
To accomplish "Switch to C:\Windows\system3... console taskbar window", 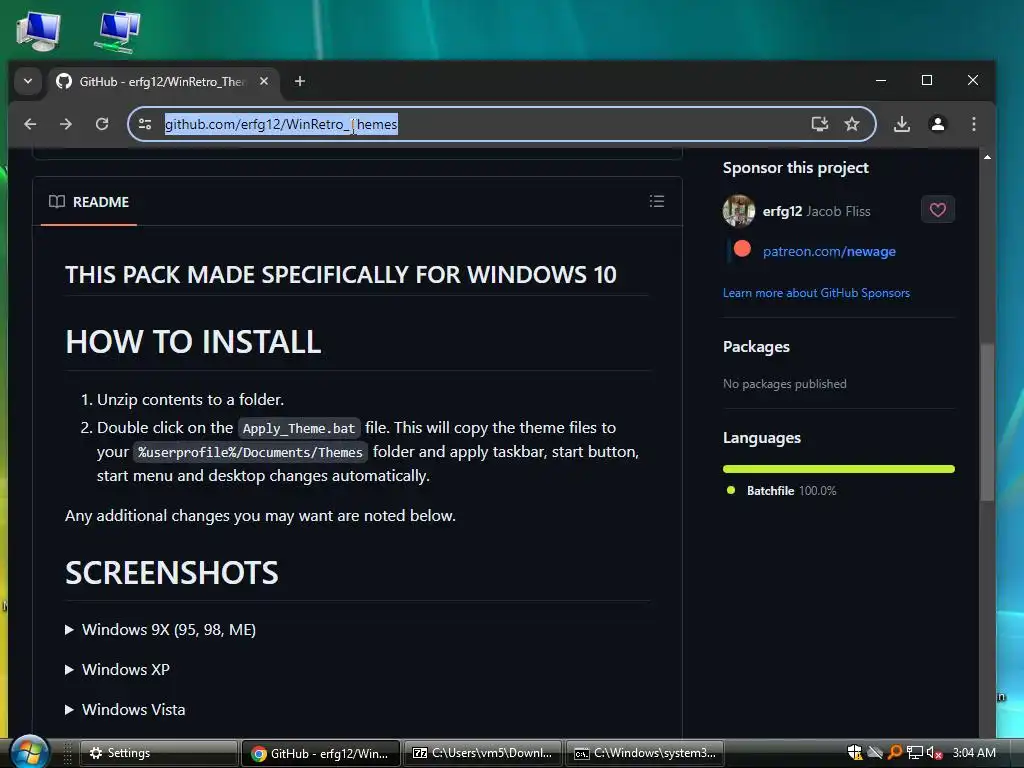I will point(645,753).
